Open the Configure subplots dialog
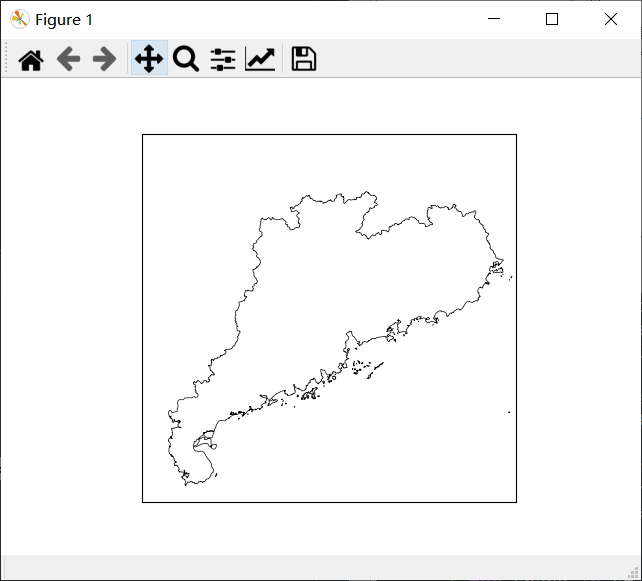The height and width of the screenshot is (581, 642). coord(223,59)
